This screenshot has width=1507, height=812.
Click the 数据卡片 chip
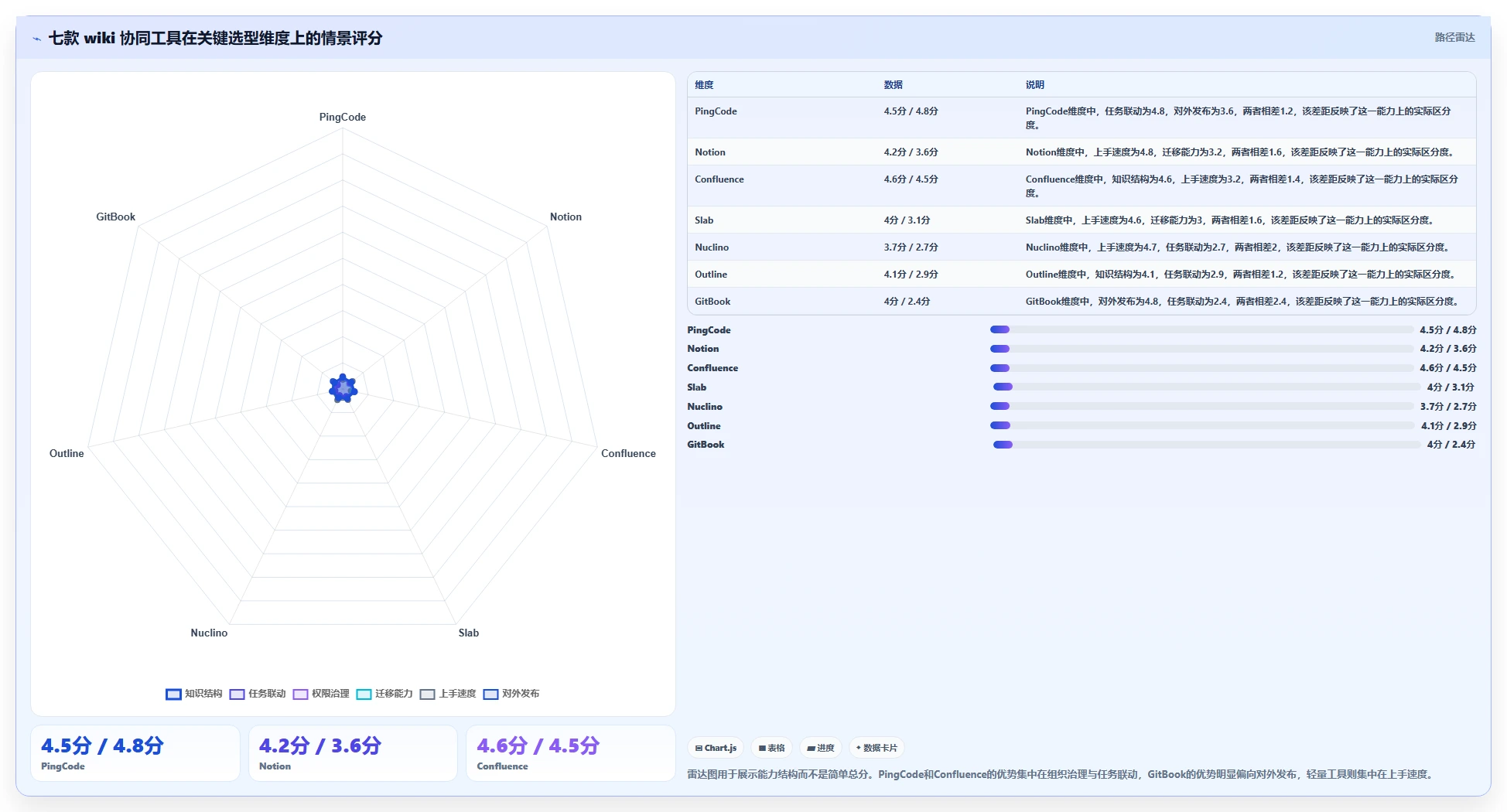(877, 748)
